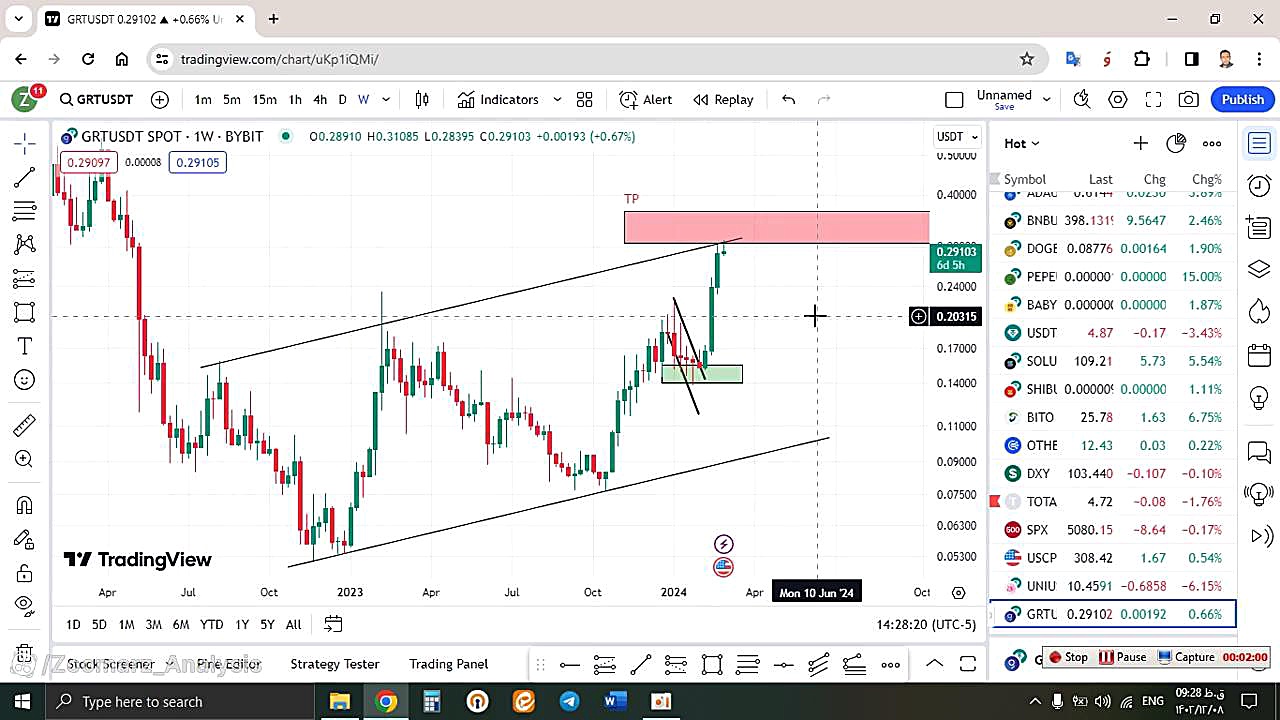Image resolution: width=1280 pixels, height=720 pixels.
Task: Select the SOLU row in watchlist
Action: [1113, 361]
